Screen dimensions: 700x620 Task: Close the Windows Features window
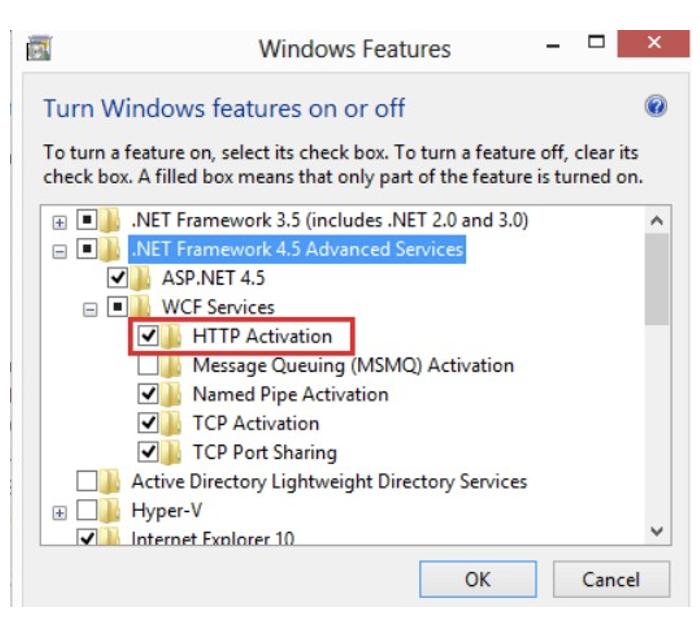click(654, 43)
